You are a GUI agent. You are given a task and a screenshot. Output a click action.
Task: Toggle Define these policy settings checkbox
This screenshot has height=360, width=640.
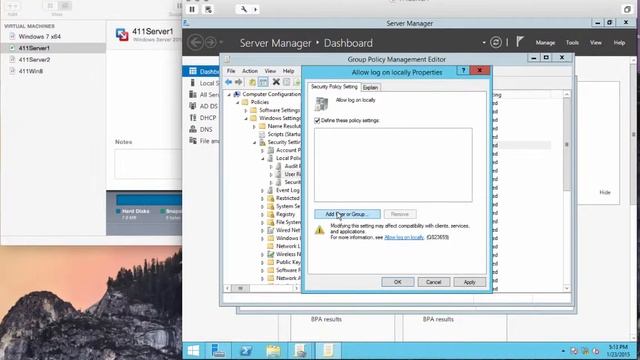coord(317,120)
